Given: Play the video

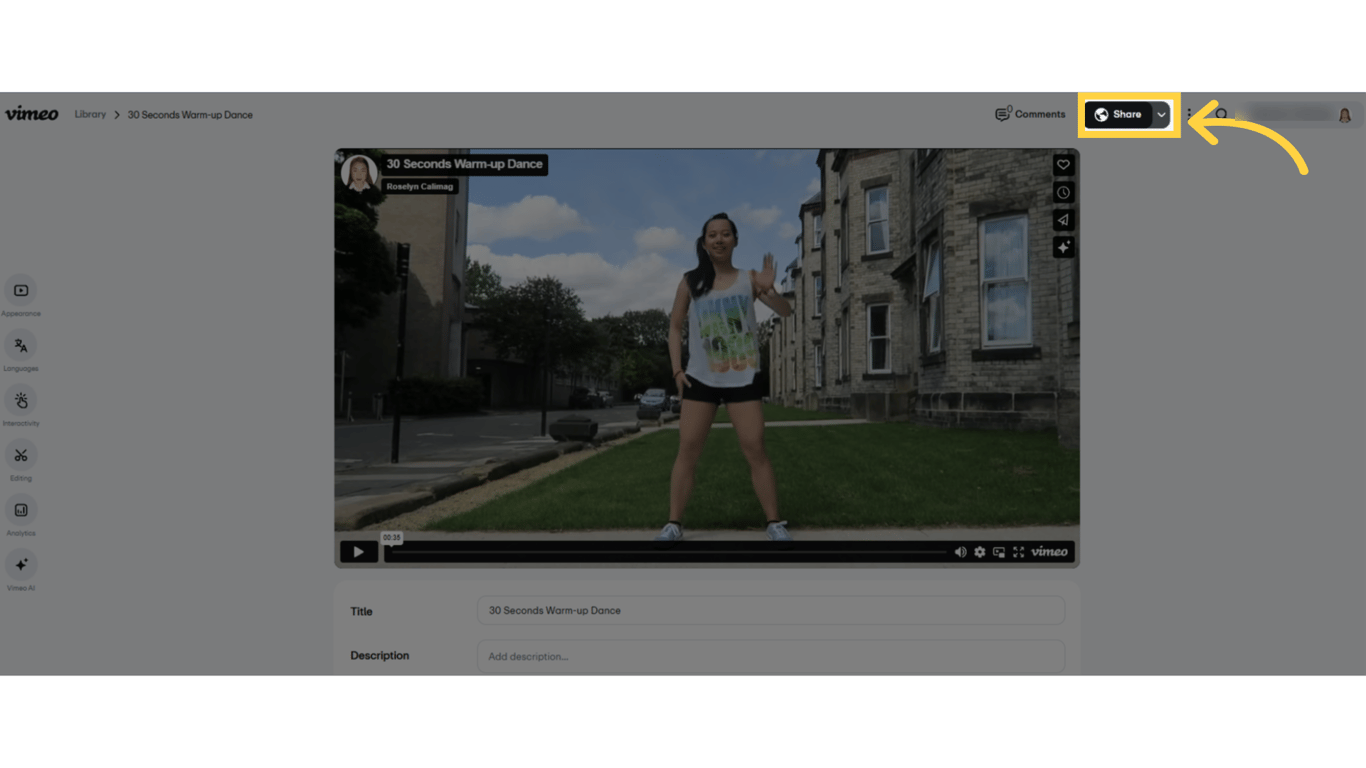Looking at the screenshot, I should pyautogui.click(x=358, y=552).
